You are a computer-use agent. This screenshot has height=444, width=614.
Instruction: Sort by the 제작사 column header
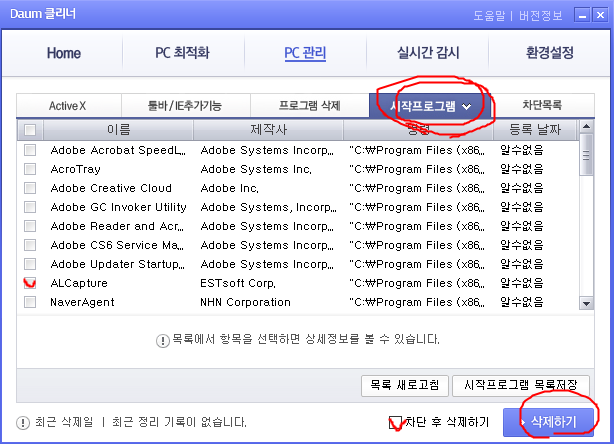(x=268, y=130)
